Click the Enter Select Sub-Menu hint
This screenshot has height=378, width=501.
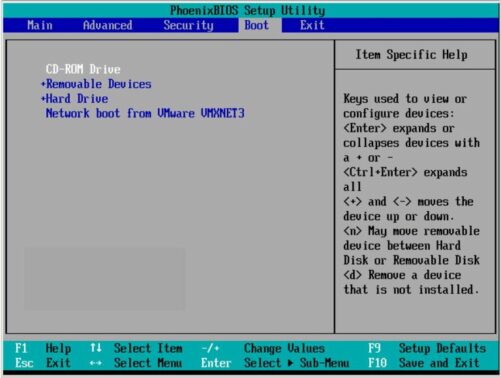tap(275, 363)
